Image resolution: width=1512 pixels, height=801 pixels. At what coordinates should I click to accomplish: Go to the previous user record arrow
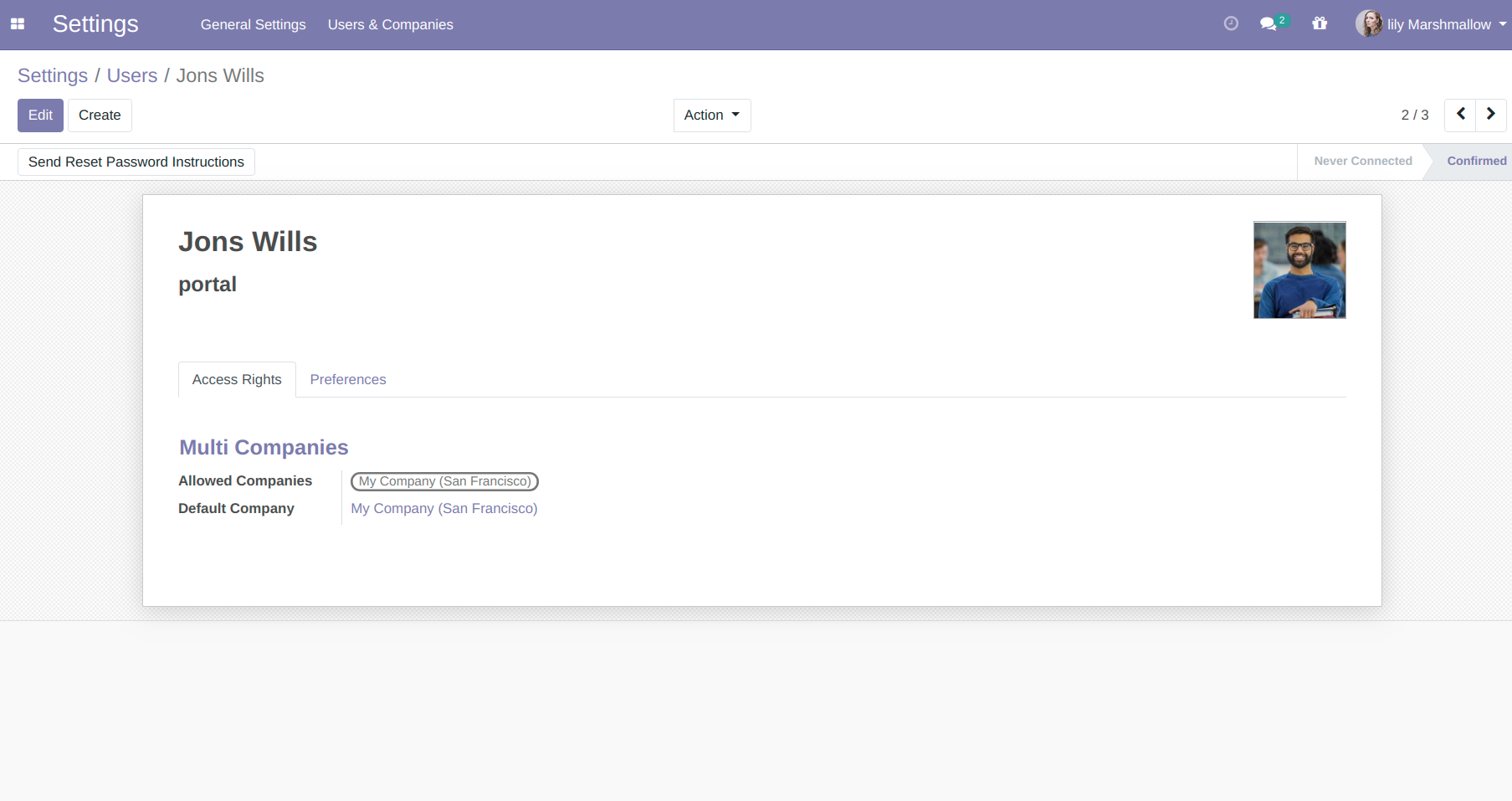[1460, 115]
